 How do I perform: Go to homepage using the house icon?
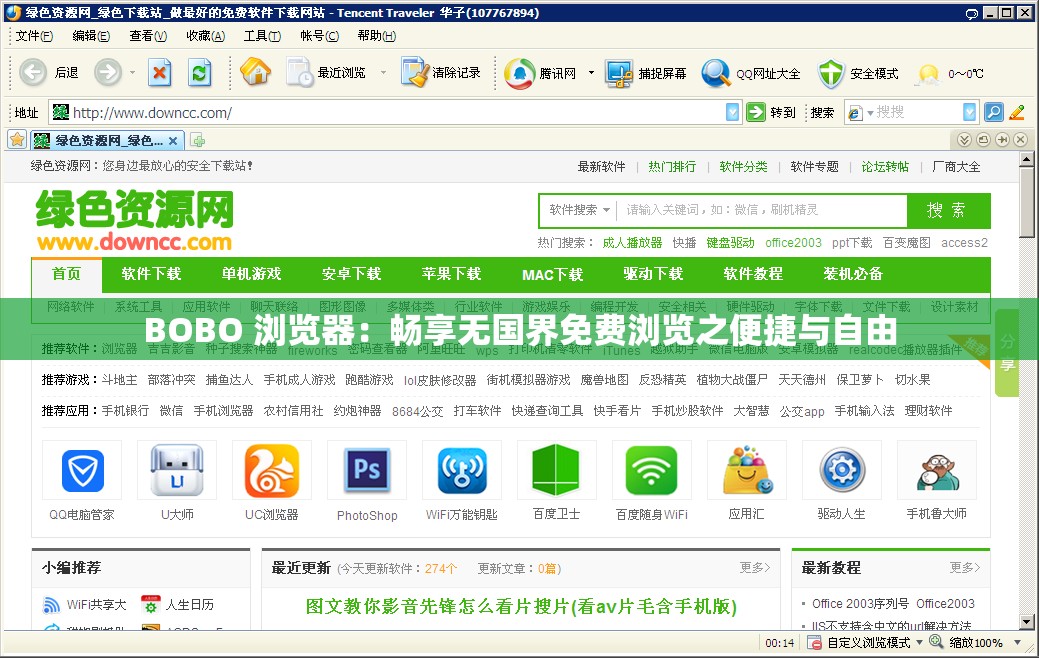(x=256, y=72)
